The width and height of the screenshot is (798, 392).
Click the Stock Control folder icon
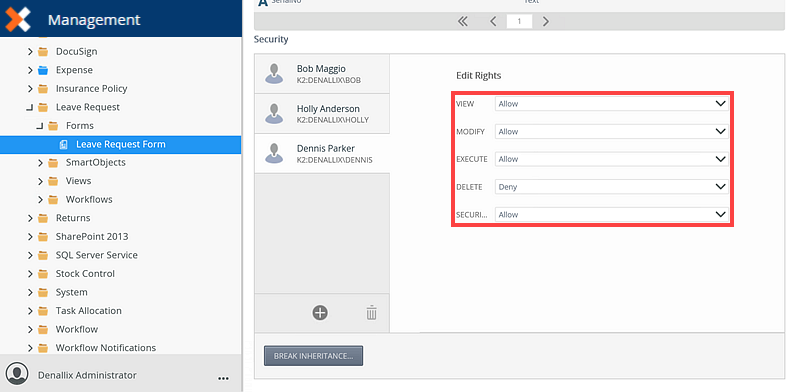[x=43, y=274]
